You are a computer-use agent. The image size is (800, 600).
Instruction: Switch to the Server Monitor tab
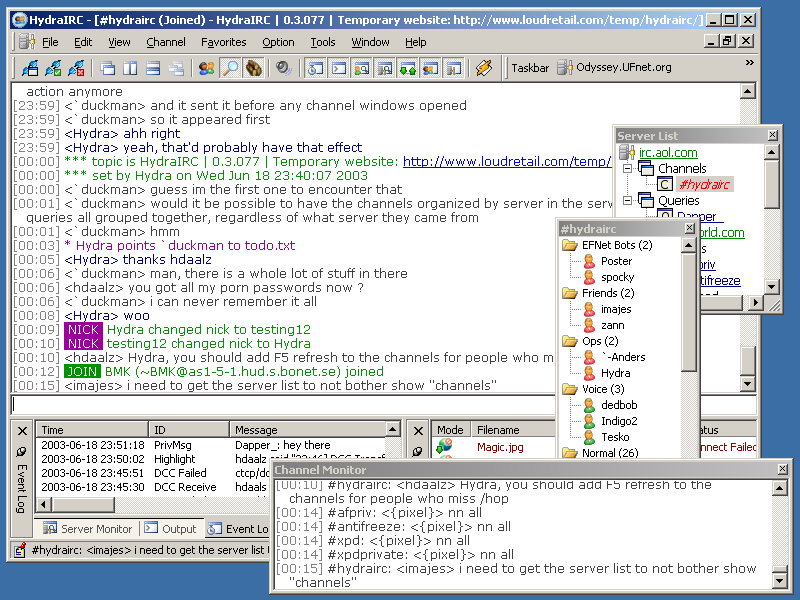click(x=88, y=529)
